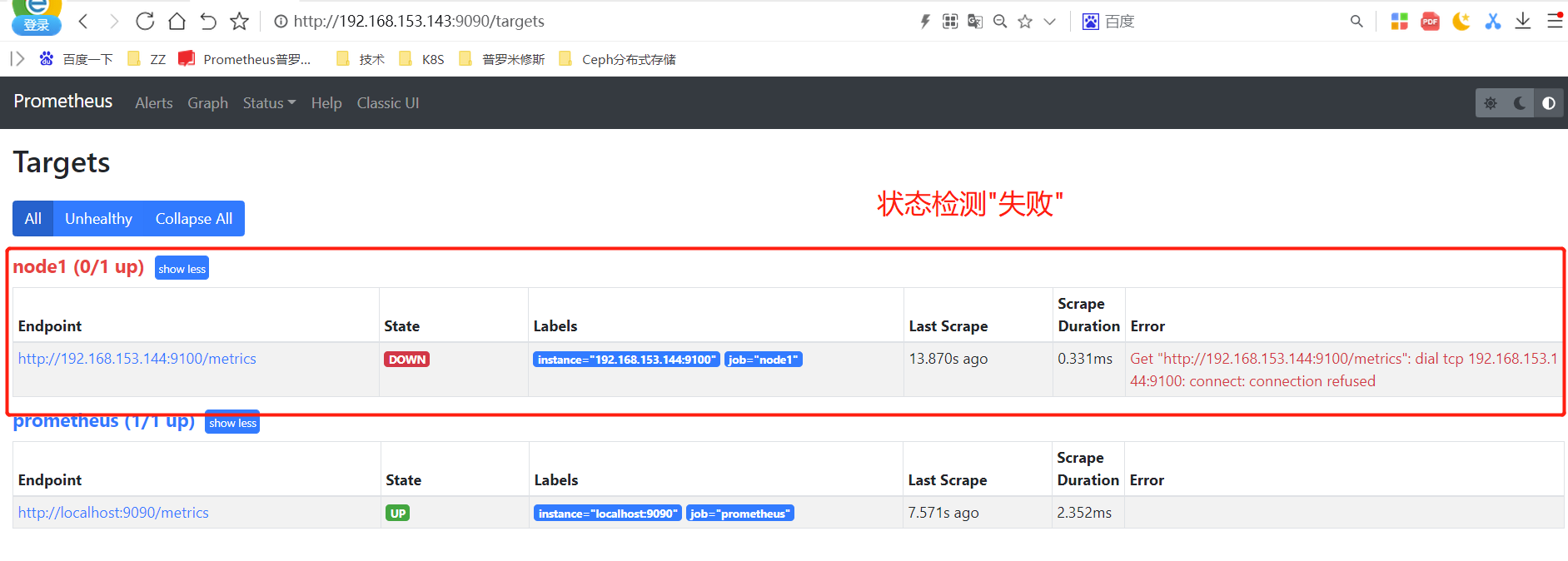Open the Alerts nav item

(154, 103)
